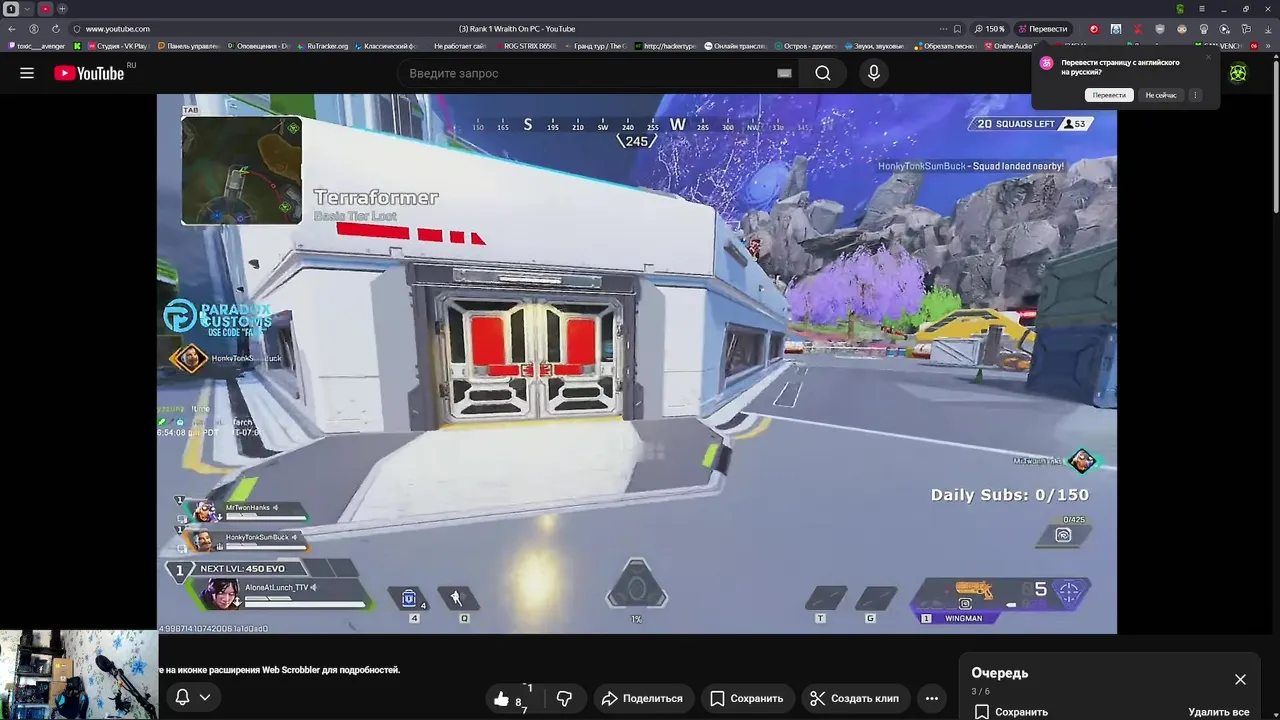Go to the YouTube home logo
This screenshot has height=720, width=1280.
89,73
